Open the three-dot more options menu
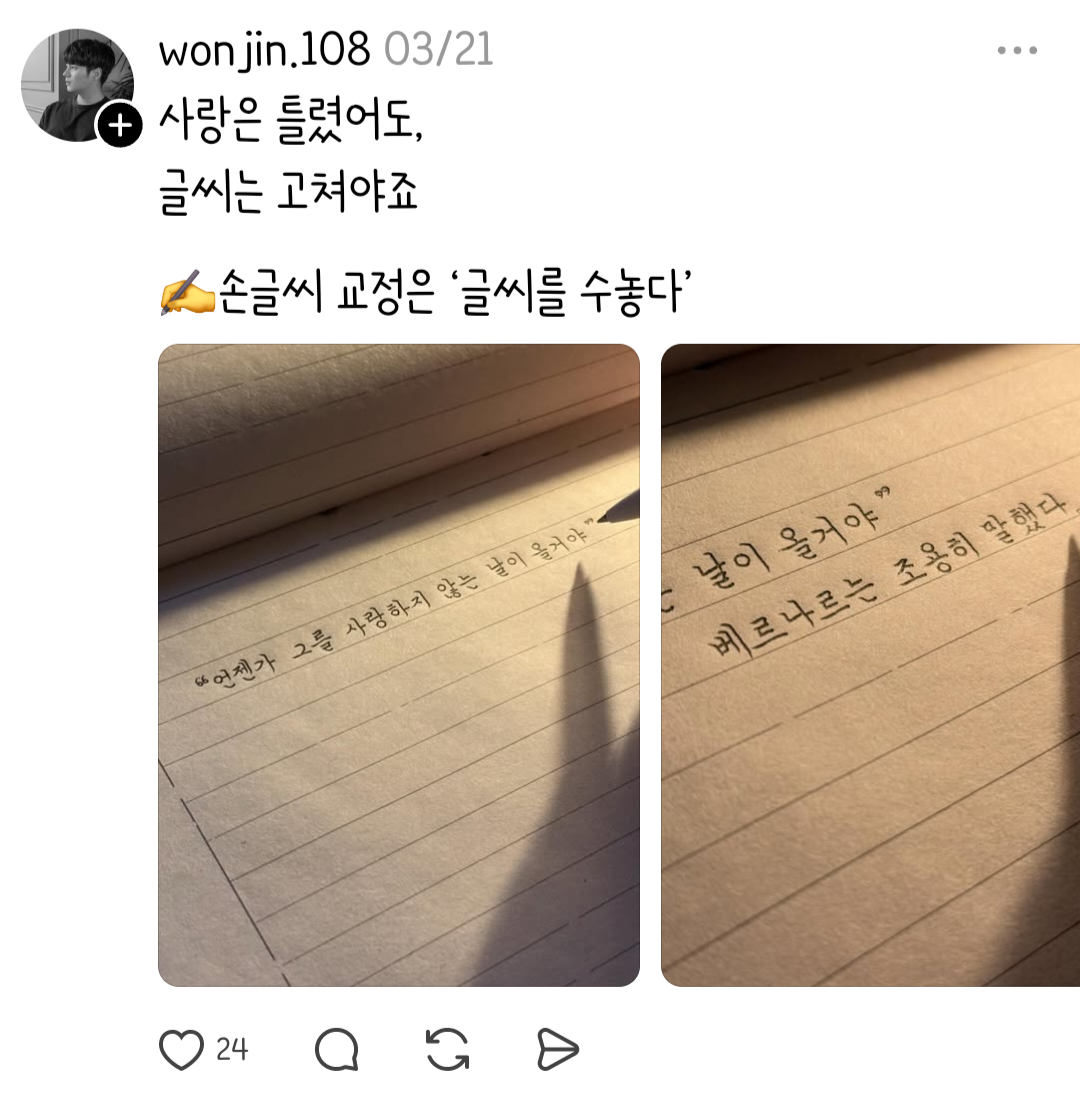1080x1098 pixels. point(1017,50)
